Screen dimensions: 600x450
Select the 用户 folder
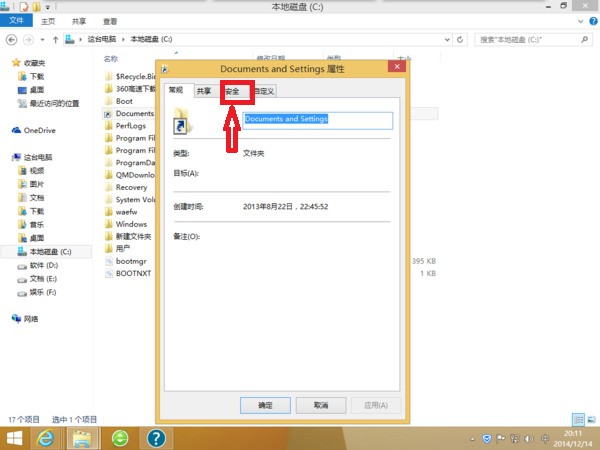tap(117, 249)
